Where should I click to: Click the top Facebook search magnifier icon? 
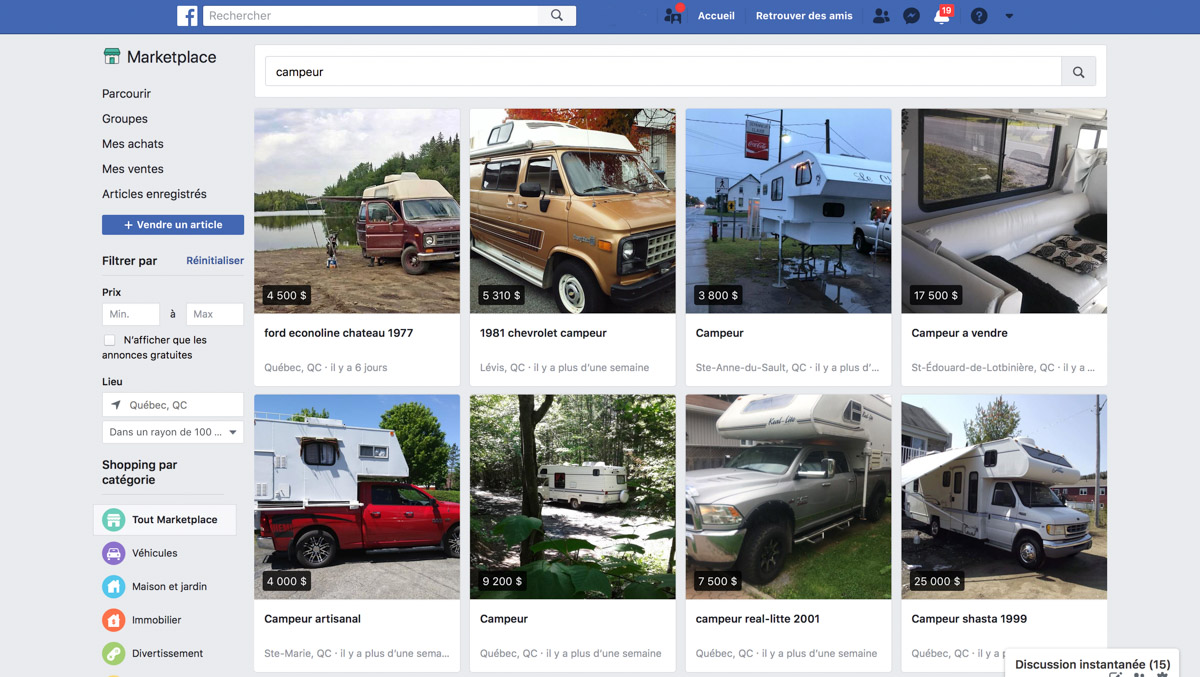(x=557, y=16)
